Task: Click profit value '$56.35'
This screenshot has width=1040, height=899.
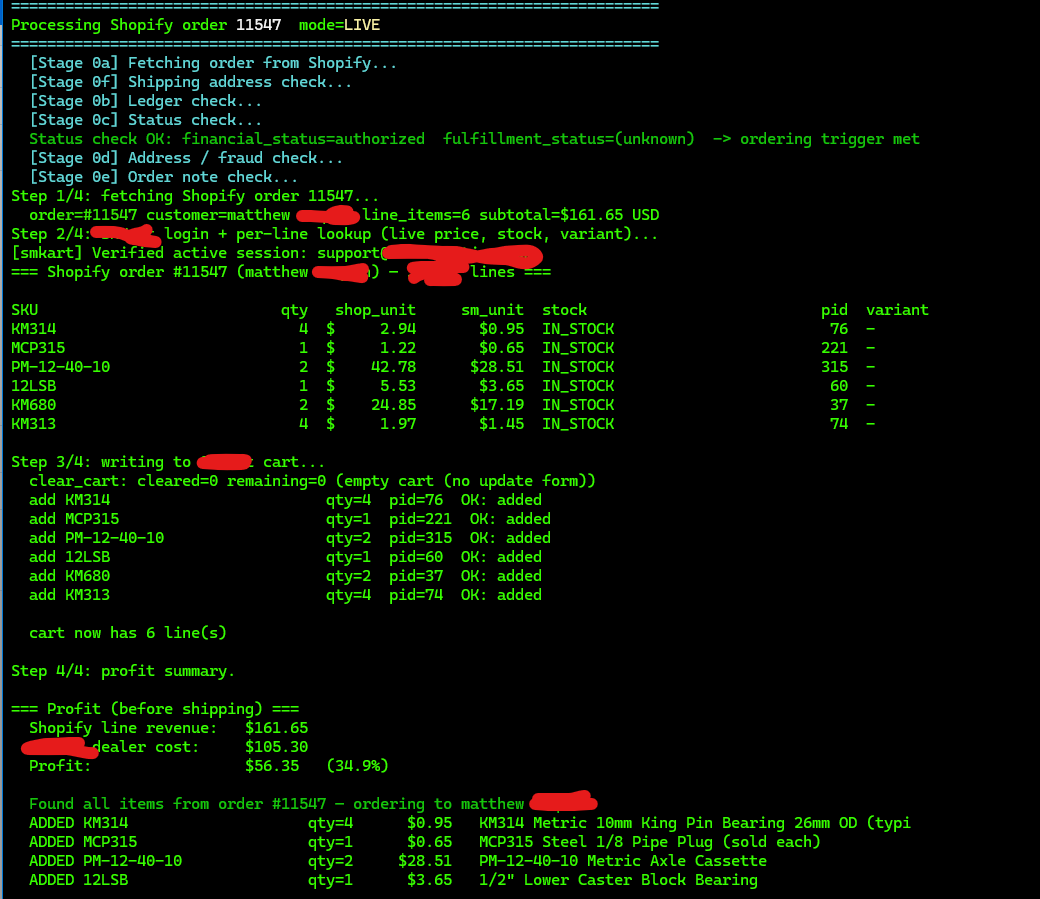Action: tap(272, 766)
